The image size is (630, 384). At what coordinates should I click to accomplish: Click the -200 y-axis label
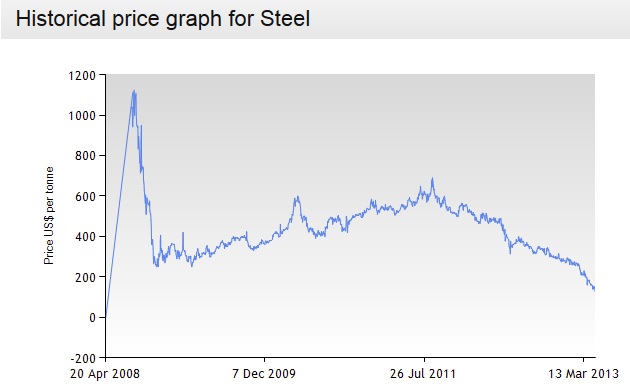click(83, 358)
